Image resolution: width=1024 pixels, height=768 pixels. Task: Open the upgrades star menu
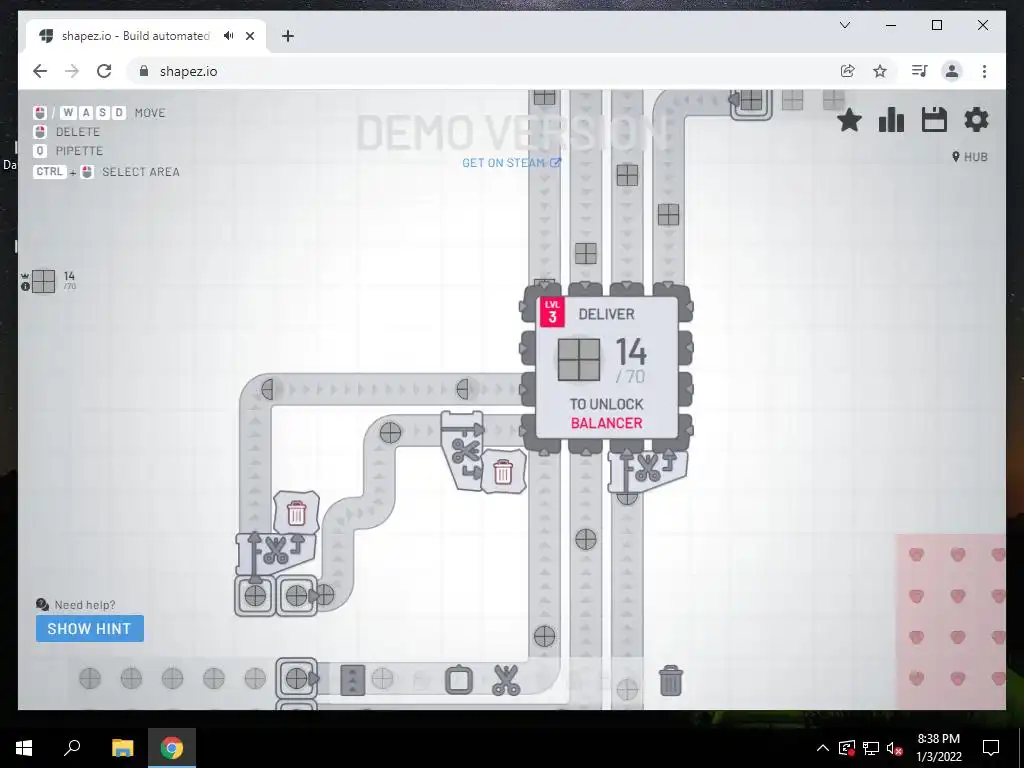pyautogui.click(x=849, y=120)
